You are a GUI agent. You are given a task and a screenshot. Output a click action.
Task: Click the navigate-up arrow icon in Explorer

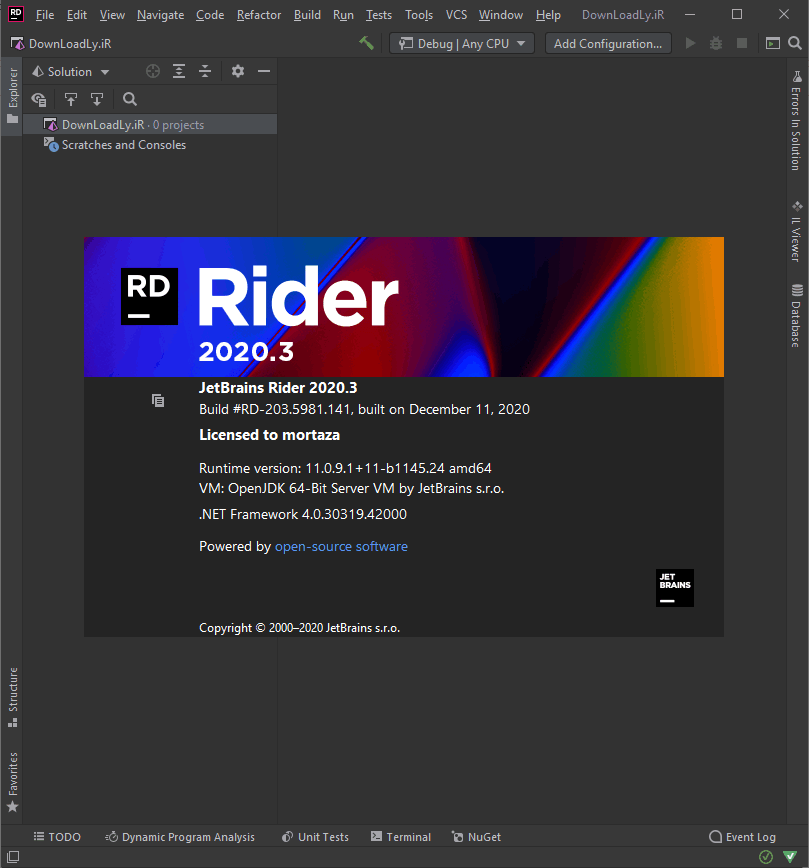(x=71, y=100)
